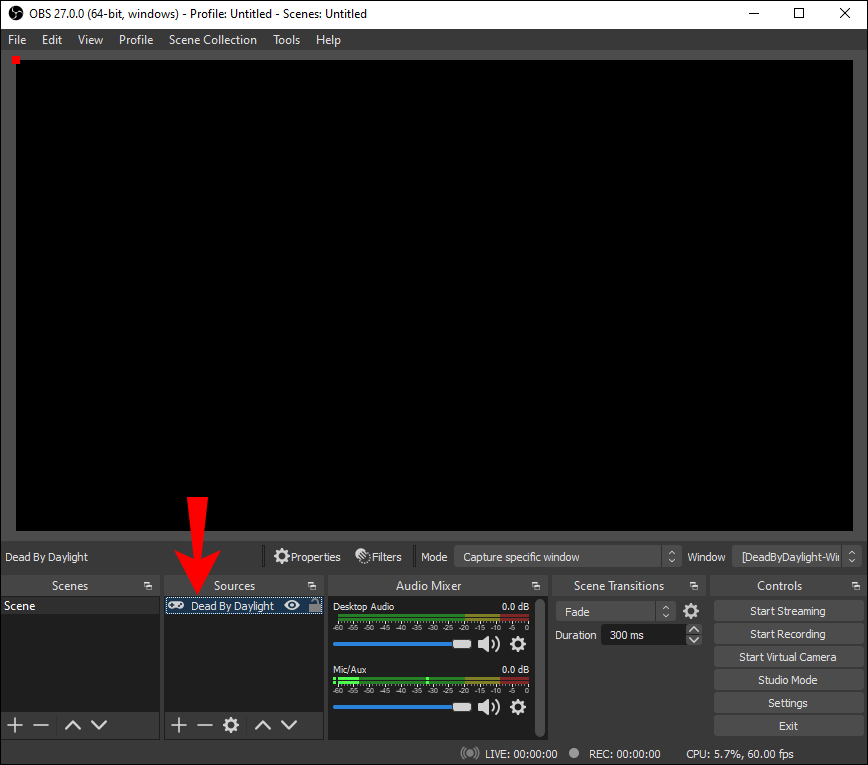Remove selected source with minus icon
The height and width of the screenshot is (765, 868).
[205, 725]
